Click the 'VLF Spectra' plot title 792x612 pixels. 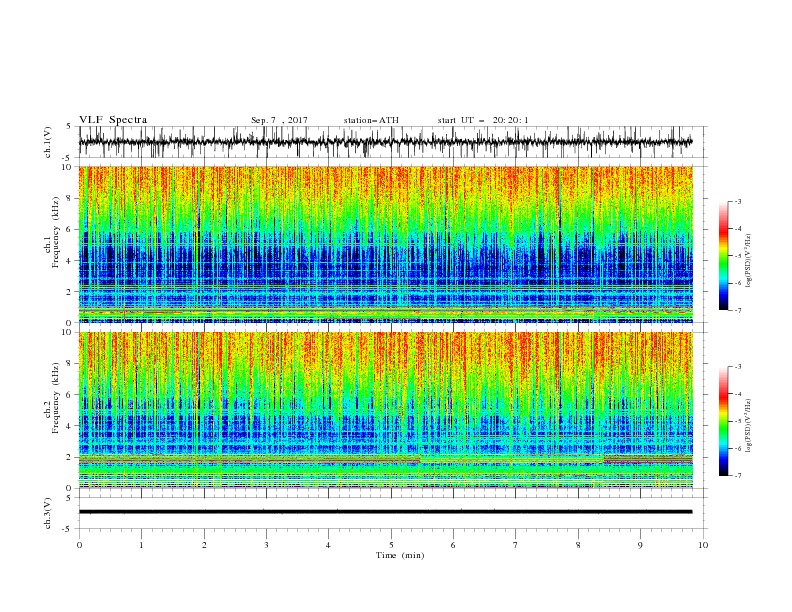(x=113, y=120)
